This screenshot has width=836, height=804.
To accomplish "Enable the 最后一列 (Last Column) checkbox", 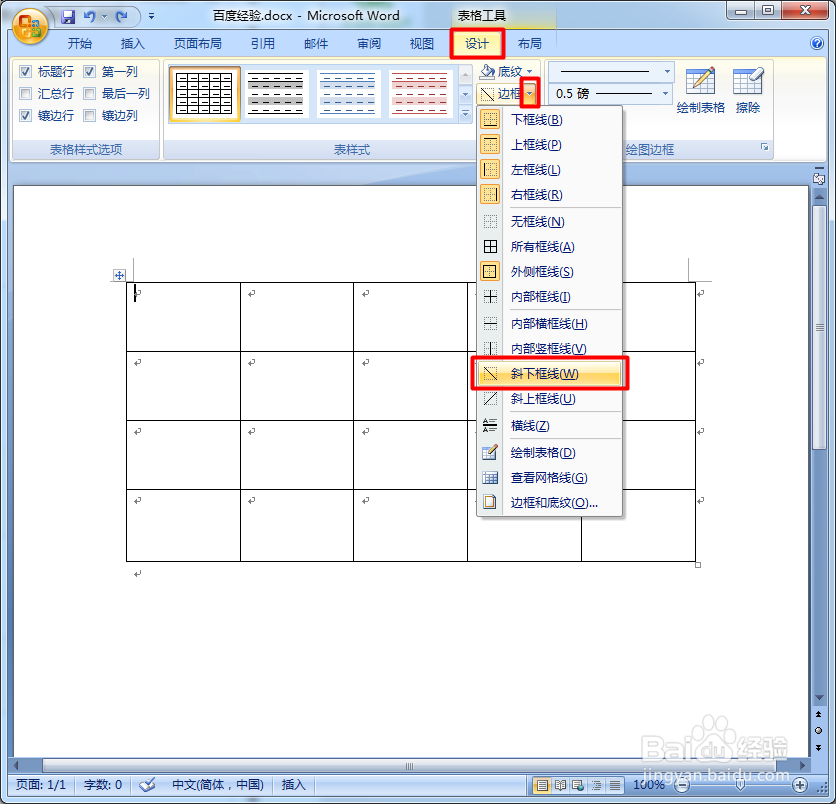I will pyautogui.click(x=87, y=93).
